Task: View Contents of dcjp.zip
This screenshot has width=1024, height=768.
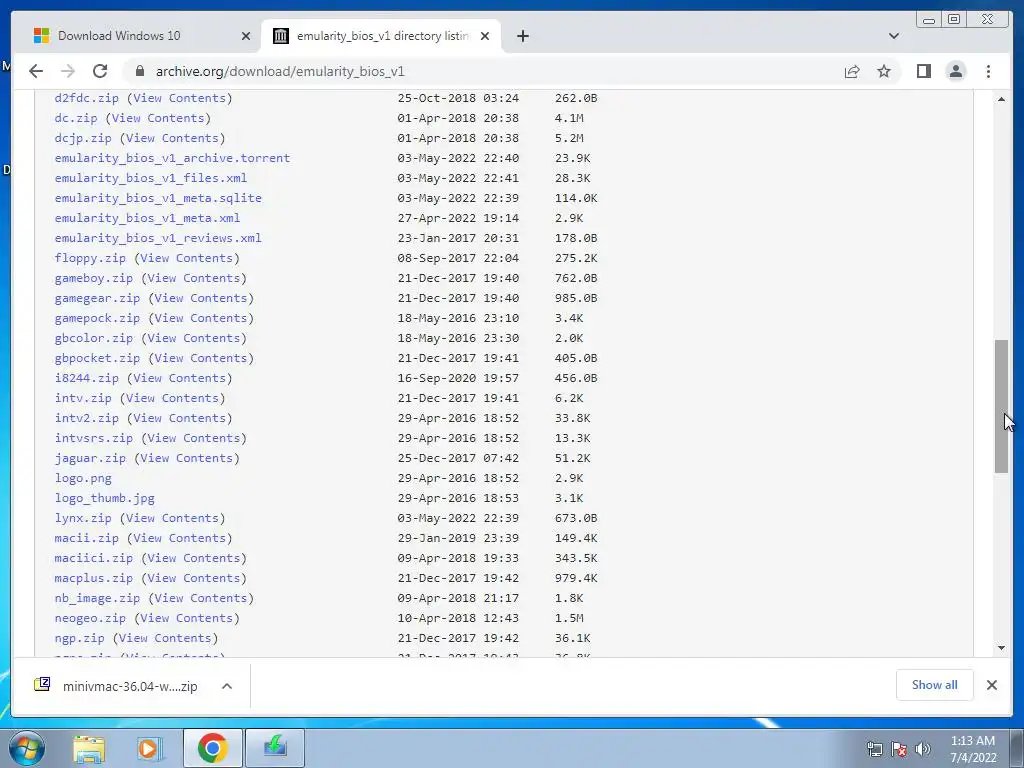Action: 172,138
